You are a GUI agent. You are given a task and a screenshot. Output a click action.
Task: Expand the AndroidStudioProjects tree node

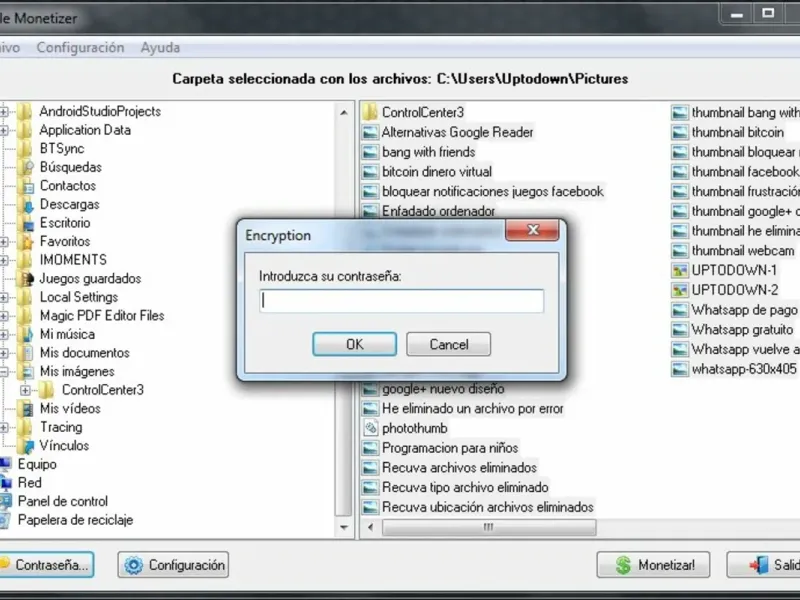[x=4, y=111]
